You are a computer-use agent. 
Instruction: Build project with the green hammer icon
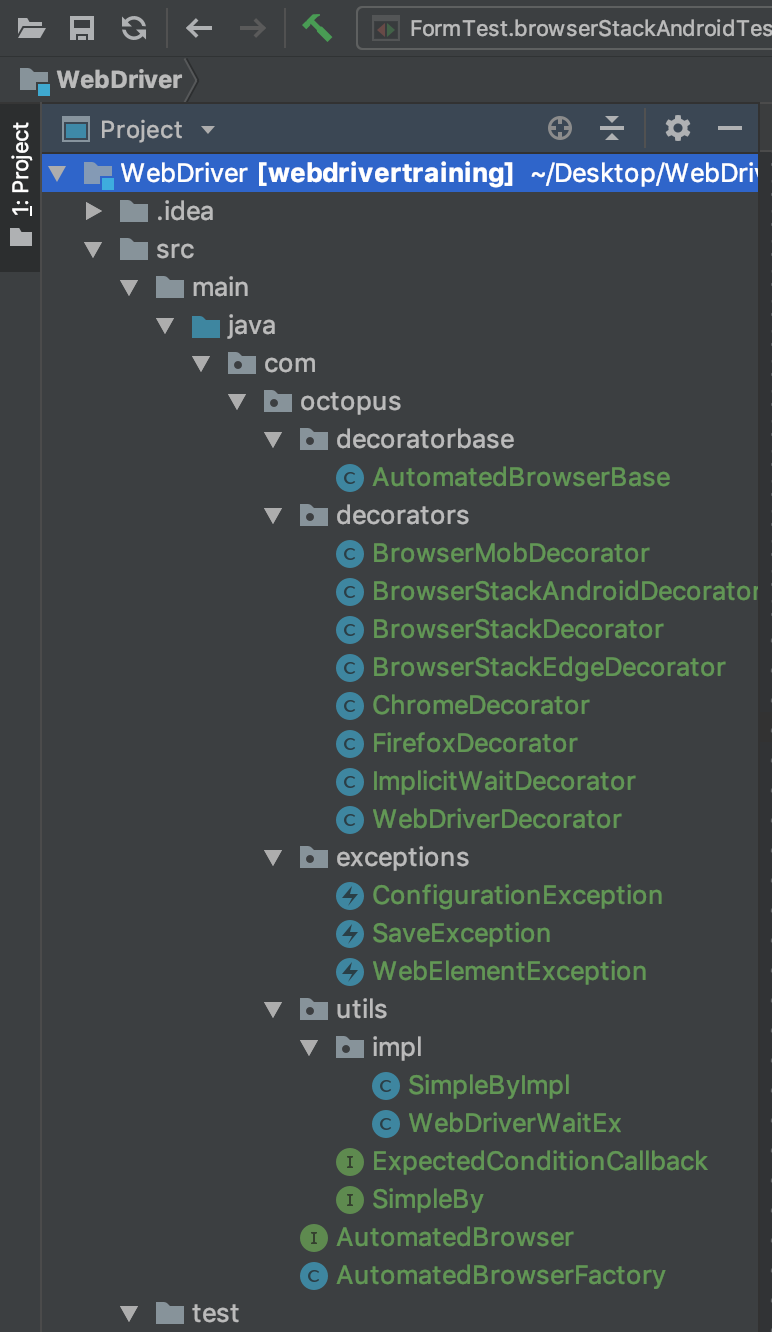317,28
